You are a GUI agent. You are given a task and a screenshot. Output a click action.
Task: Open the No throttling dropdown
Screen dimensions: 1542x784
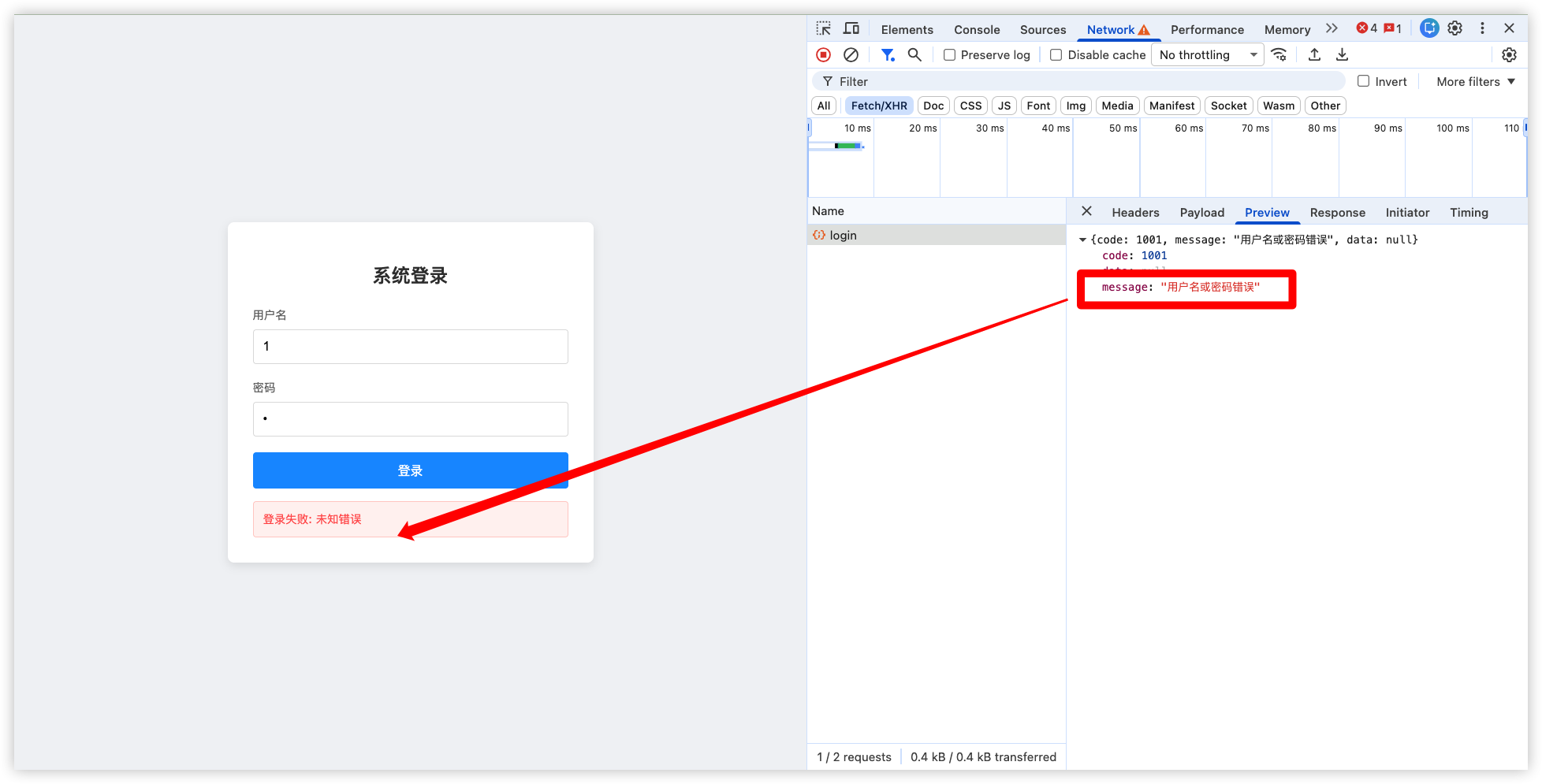[1208, 55]
